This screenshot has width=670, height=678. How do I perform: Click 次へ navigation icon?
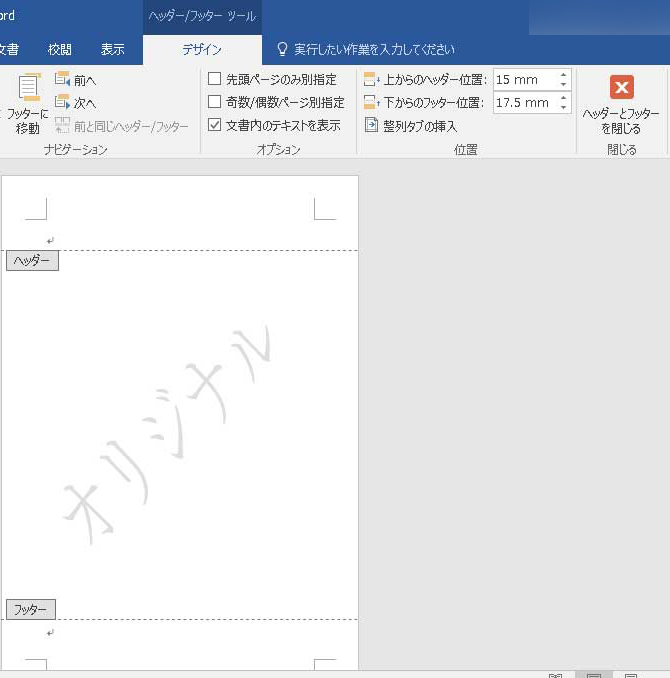click(63, 102)
